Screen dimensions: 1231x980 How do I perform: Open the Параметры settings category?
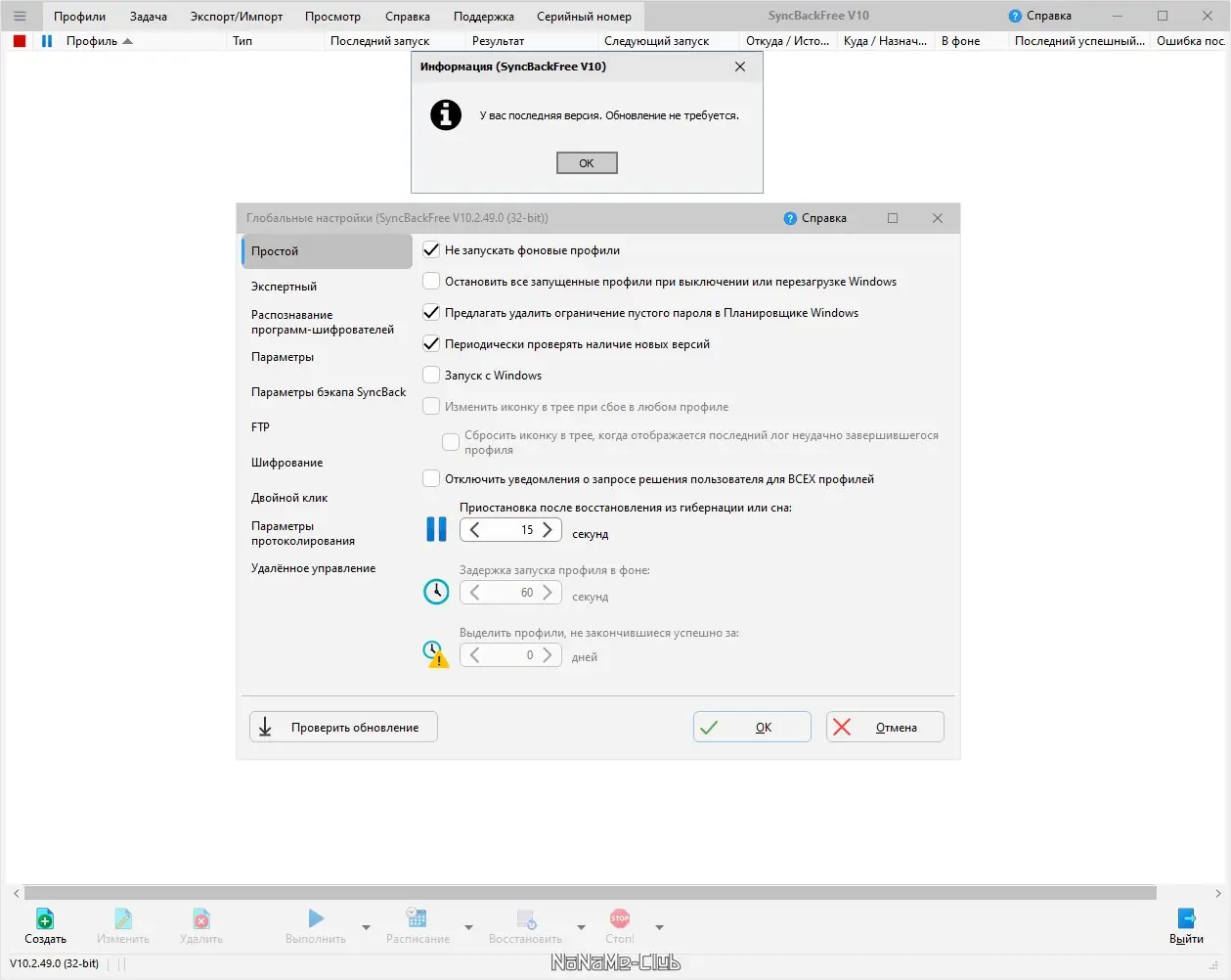pos(327,357)
